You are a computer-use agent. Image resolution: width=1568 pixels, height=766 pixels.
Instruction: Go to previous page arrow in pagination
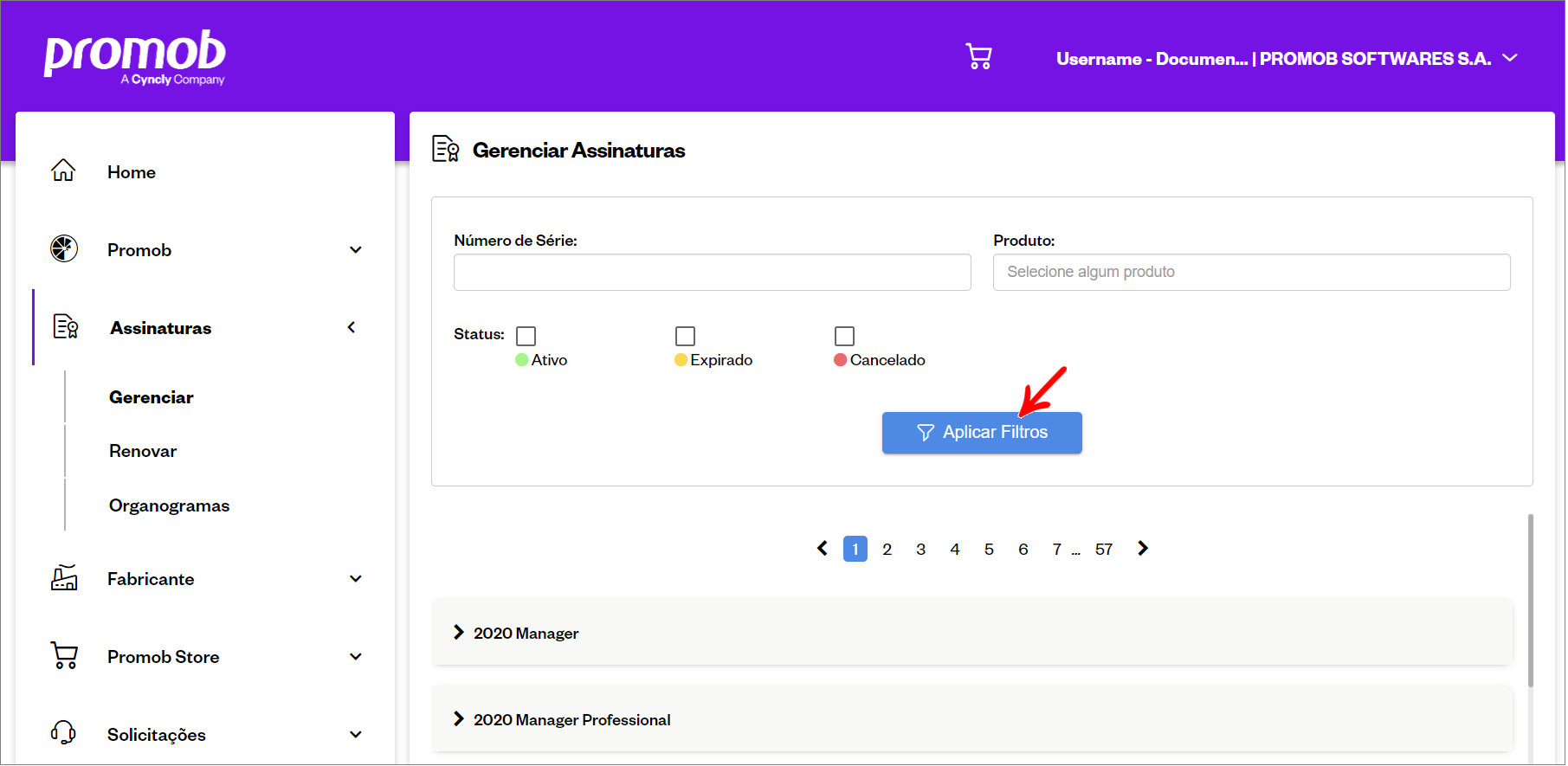(823, 548)
